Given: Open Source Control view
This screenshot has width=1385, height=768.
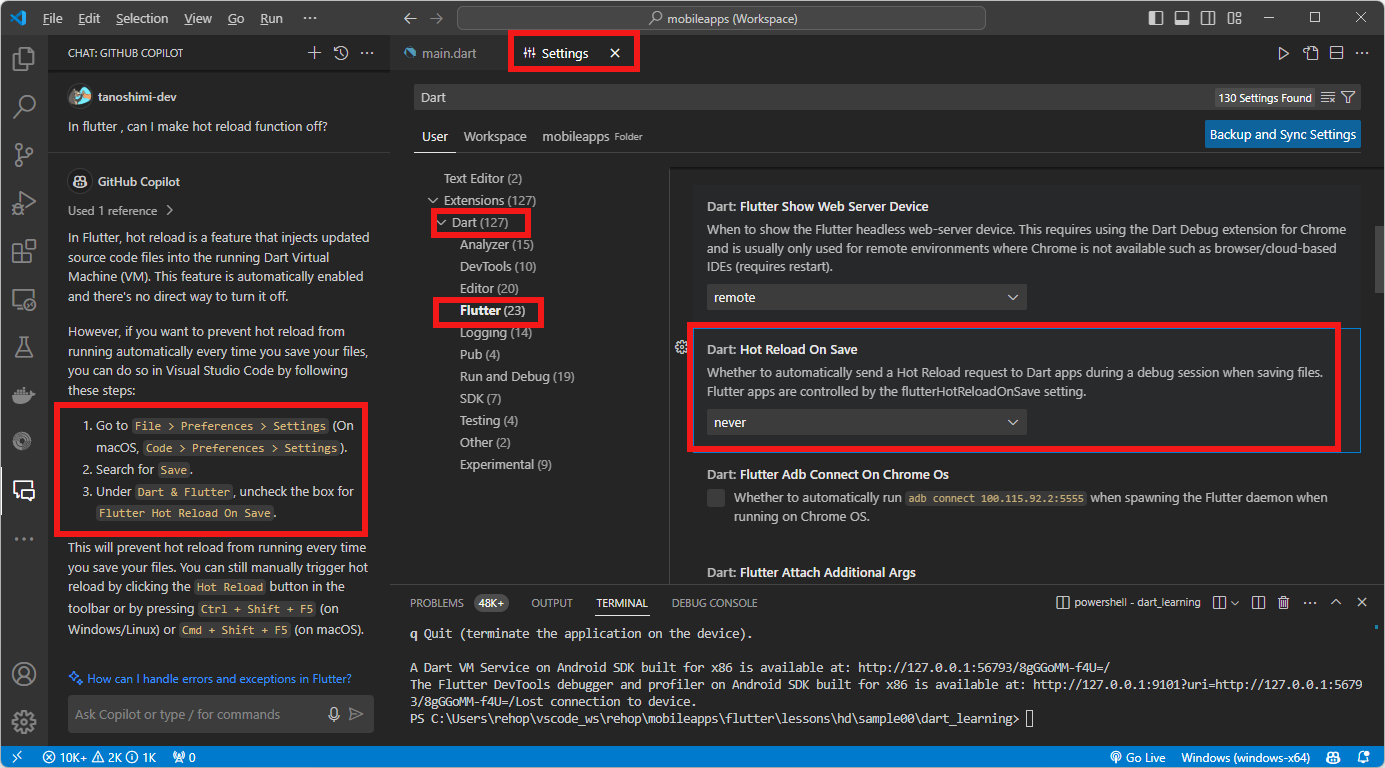Looking at the screenshot, I should (x=24, y=153).
